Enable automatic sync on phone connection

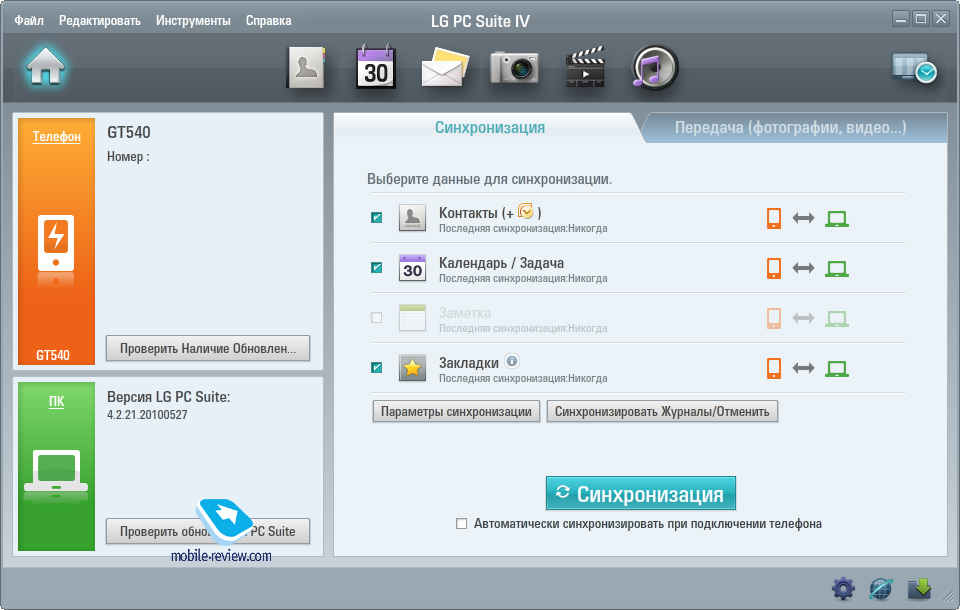coord(461,523)
